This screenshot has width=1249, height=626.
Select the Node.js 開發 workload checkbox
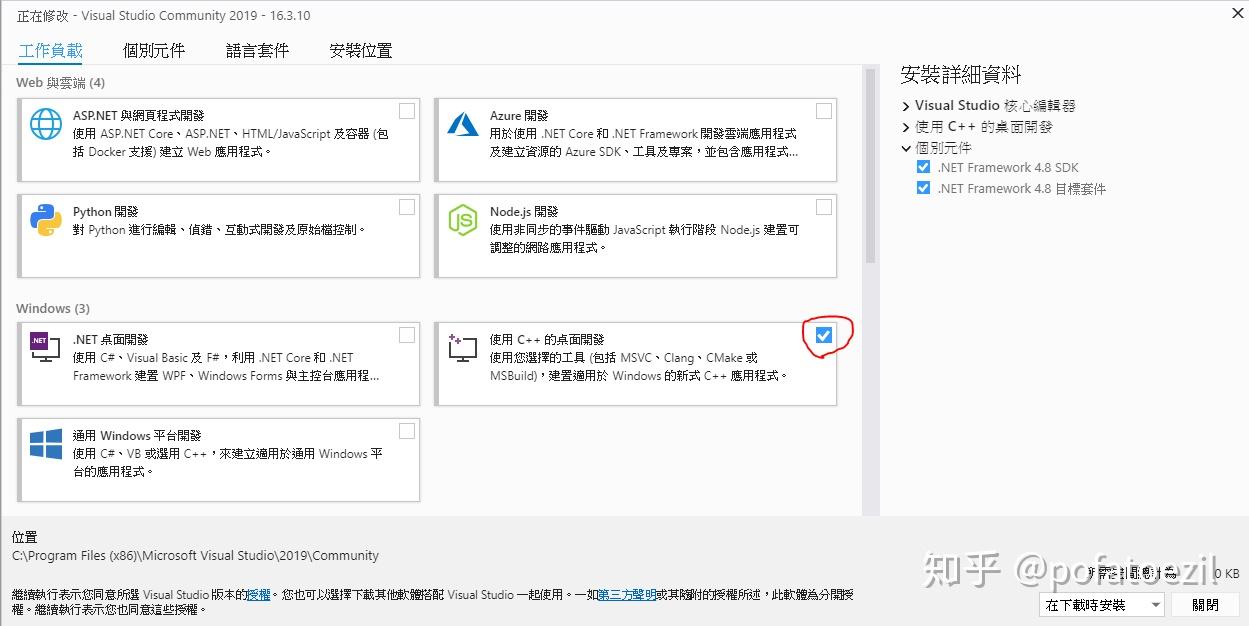coord(824,207)
